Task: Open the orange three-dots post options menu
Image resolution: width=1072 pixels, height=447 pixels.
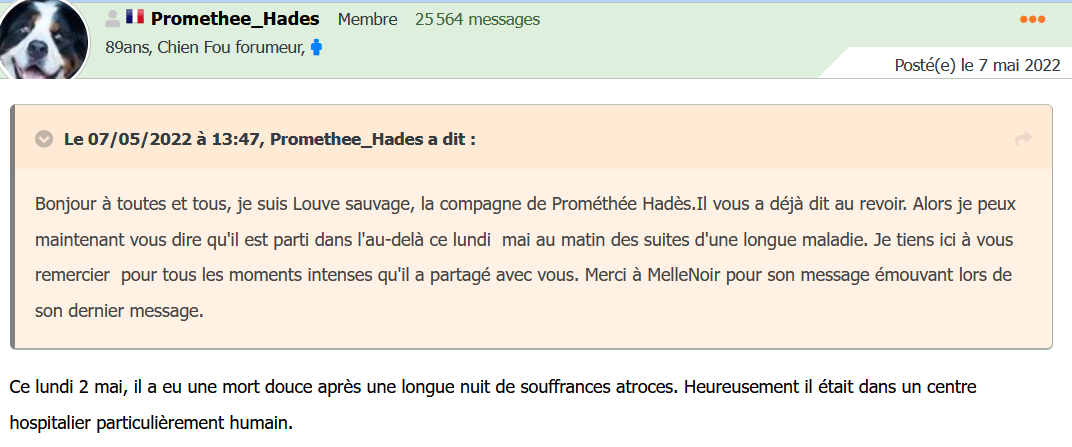Action: tap(1032, 19)
